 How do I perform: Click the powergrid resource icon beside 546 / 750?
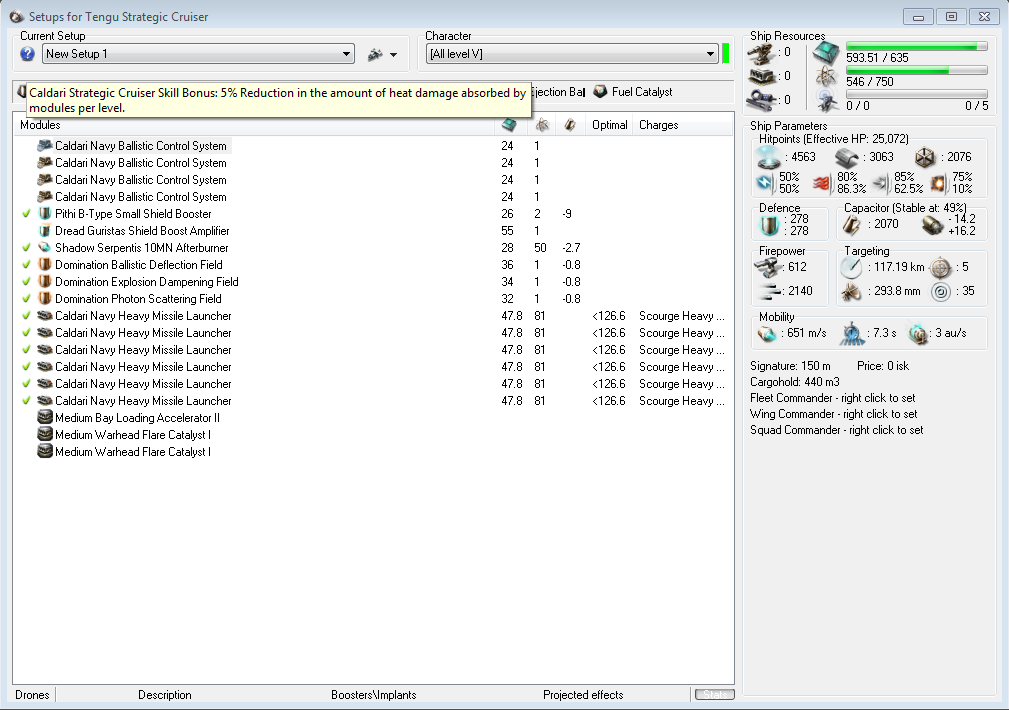click(x=826, y=77)
